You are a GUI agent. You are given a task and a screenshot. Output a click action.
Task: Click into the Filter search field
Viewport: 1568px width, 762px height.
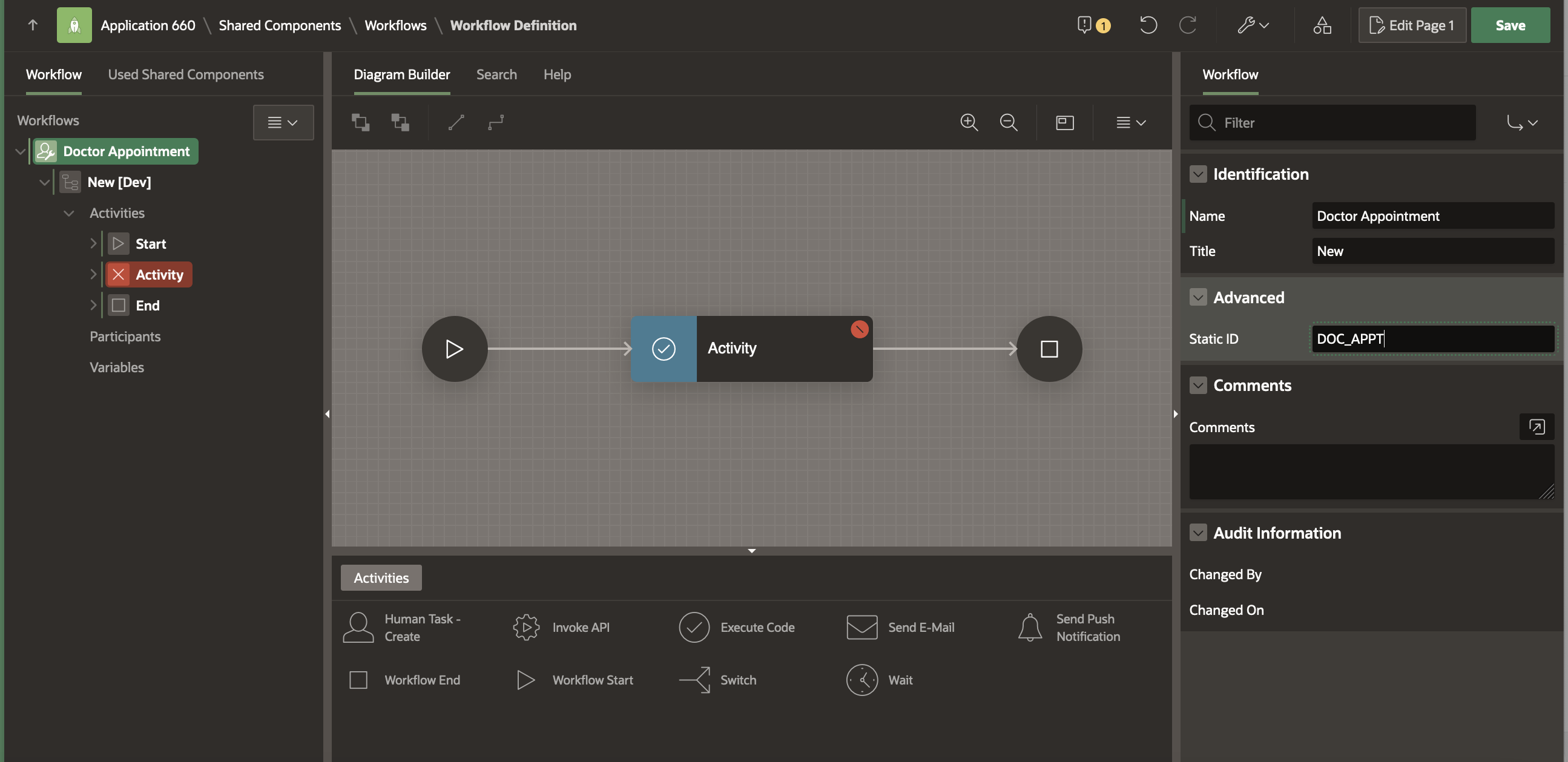click(x=1339, y=122)
